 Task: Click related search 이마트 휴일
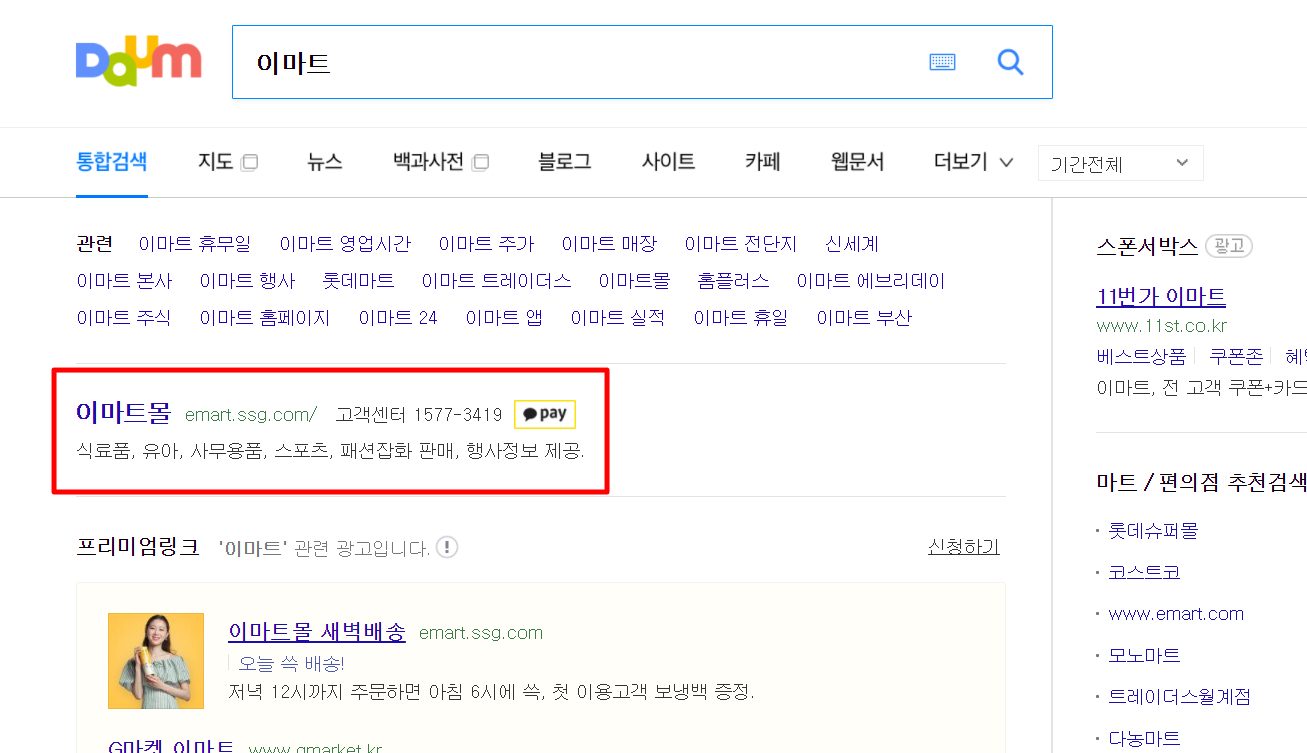tap(741, 318)
